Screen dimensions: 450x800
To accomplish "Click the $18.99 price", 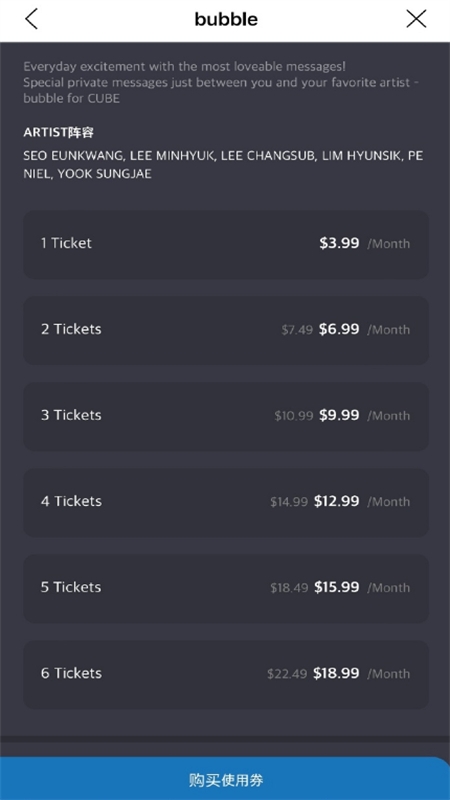I will tap(336, 673).
